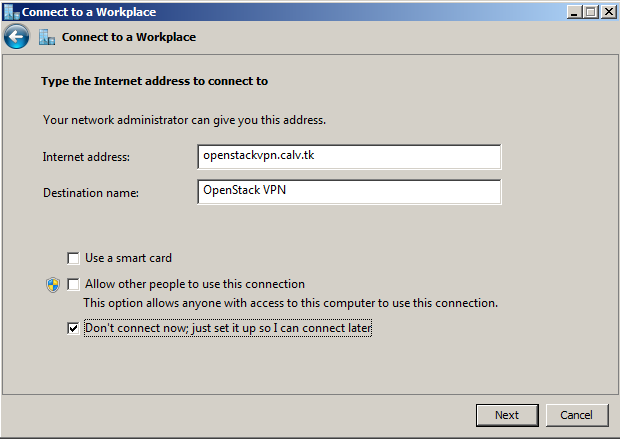Focus the Destination name field
Viewport: 620px width, 439px height.
(x=350, y=191)
